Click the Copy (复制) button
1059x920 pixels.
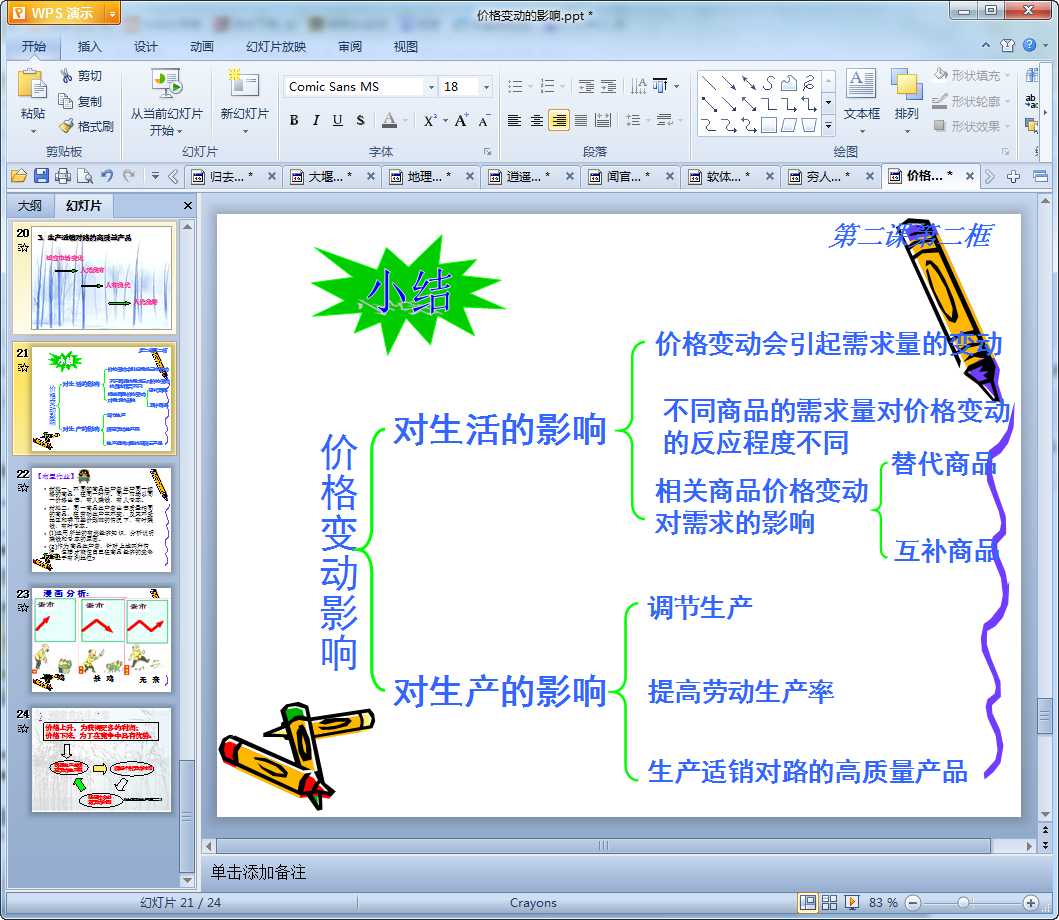pyautogui.click(x=81, y=101)
